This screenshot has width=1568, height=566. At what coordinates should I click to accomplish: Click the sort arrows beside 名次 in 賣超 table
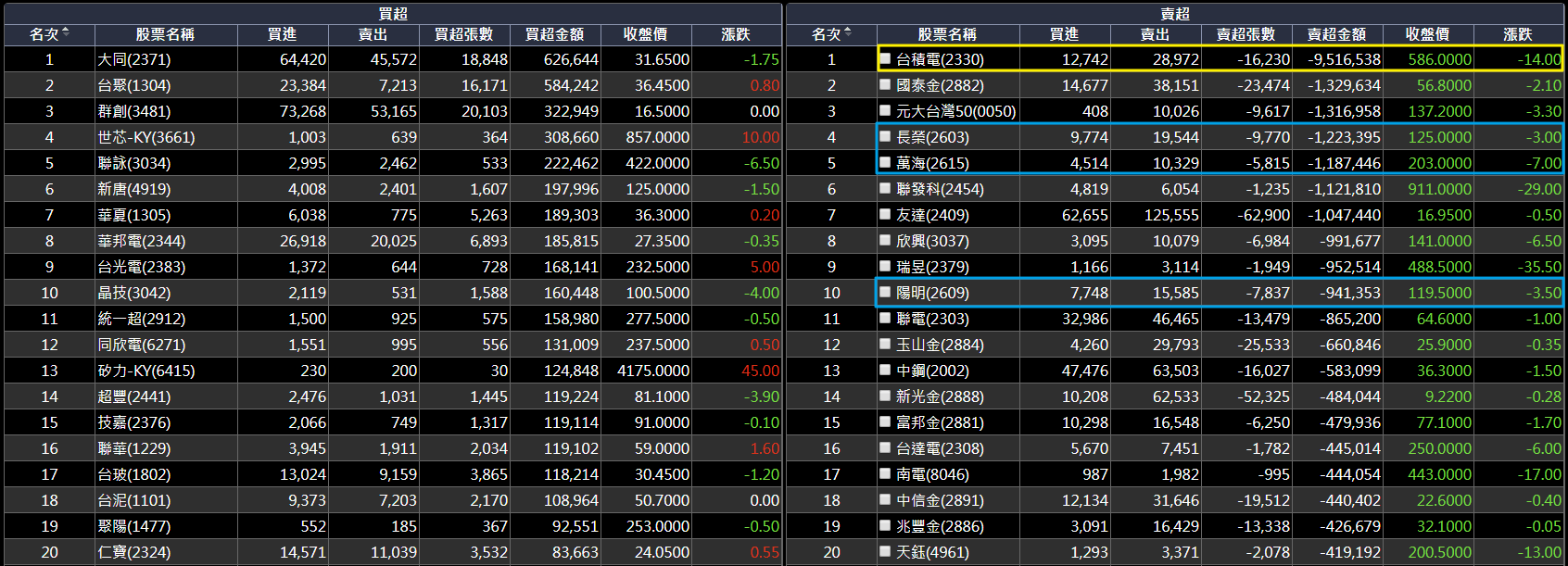point(848,33)
